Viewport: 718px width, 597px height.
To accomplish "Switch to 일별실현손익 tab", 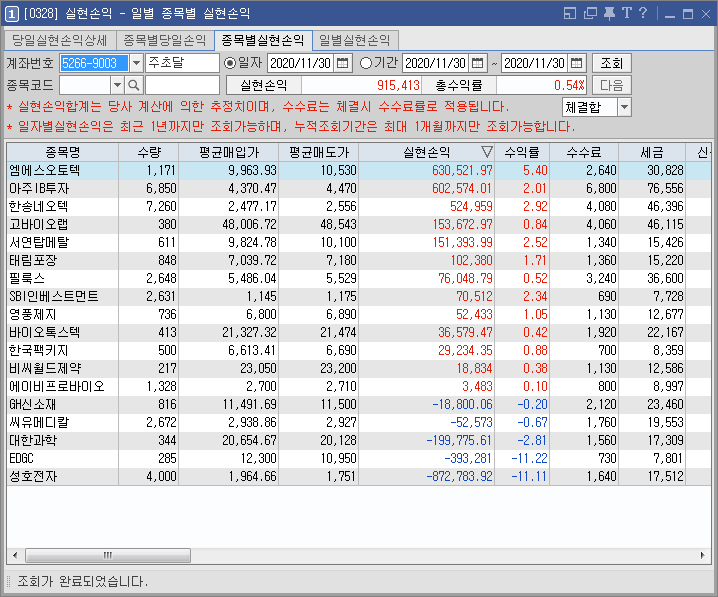I will [355, 40].
